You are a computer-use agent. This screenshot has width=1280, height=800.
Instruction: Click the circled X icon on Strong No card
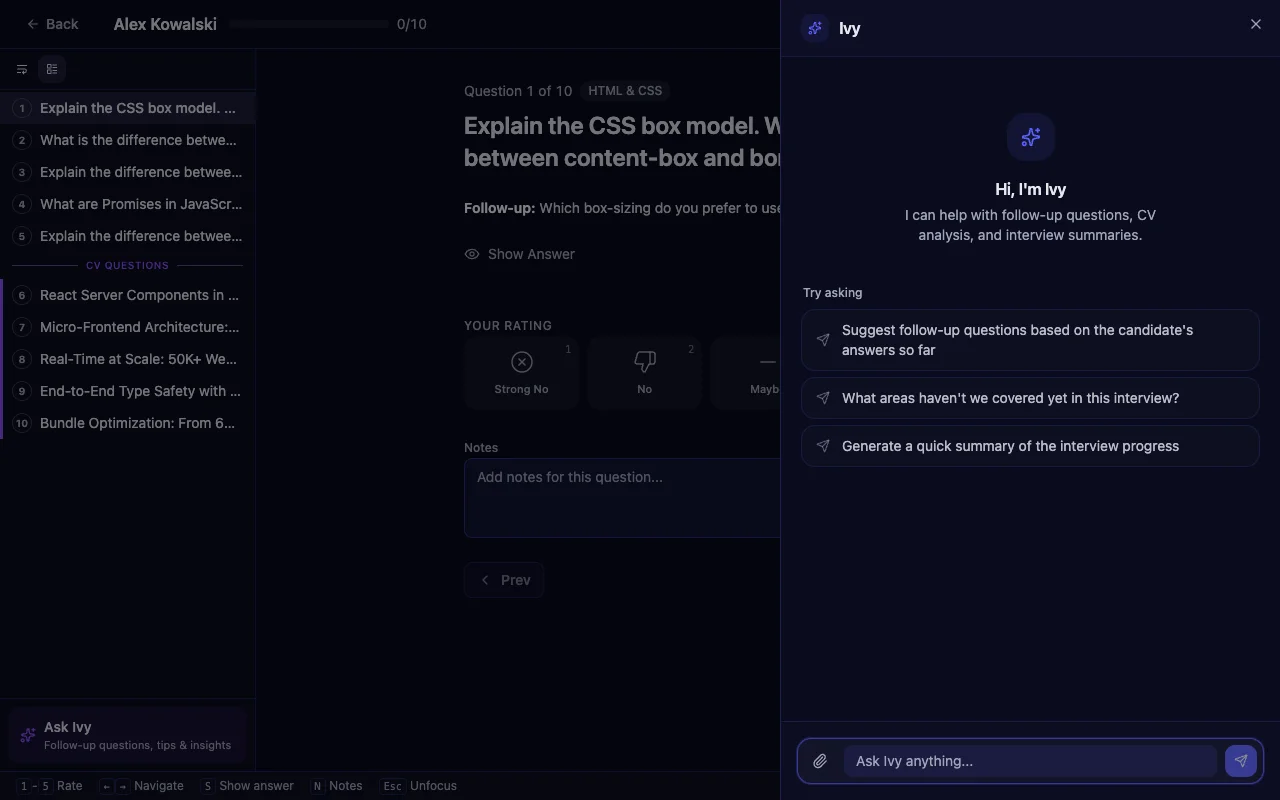coord(521,362)
